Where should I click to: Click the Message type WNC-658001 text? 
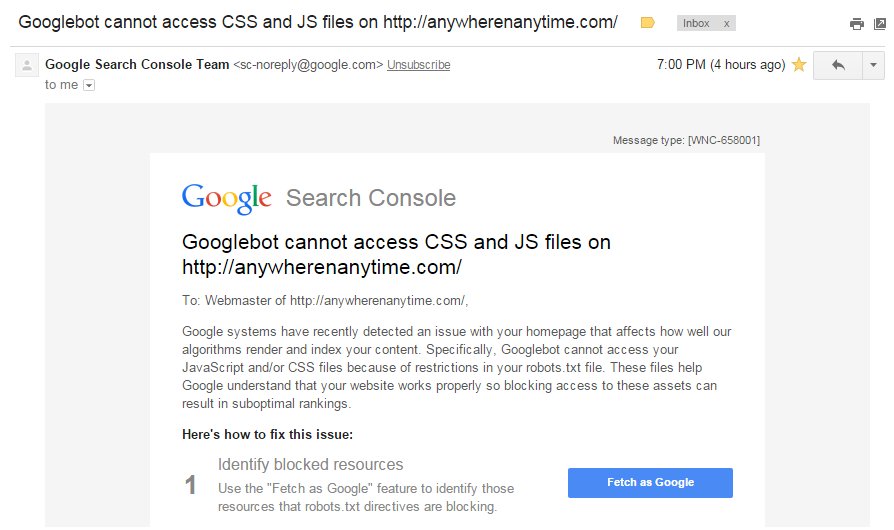[686, 140]
